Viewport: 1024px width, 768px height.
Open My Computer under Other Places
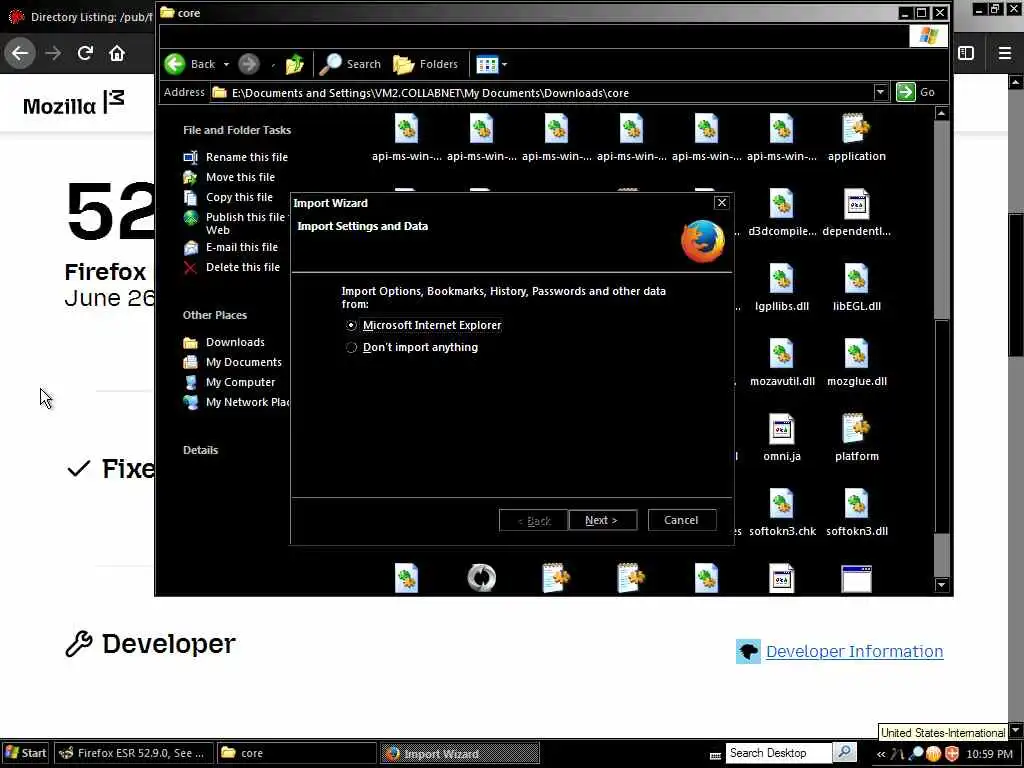click(229, 382)
